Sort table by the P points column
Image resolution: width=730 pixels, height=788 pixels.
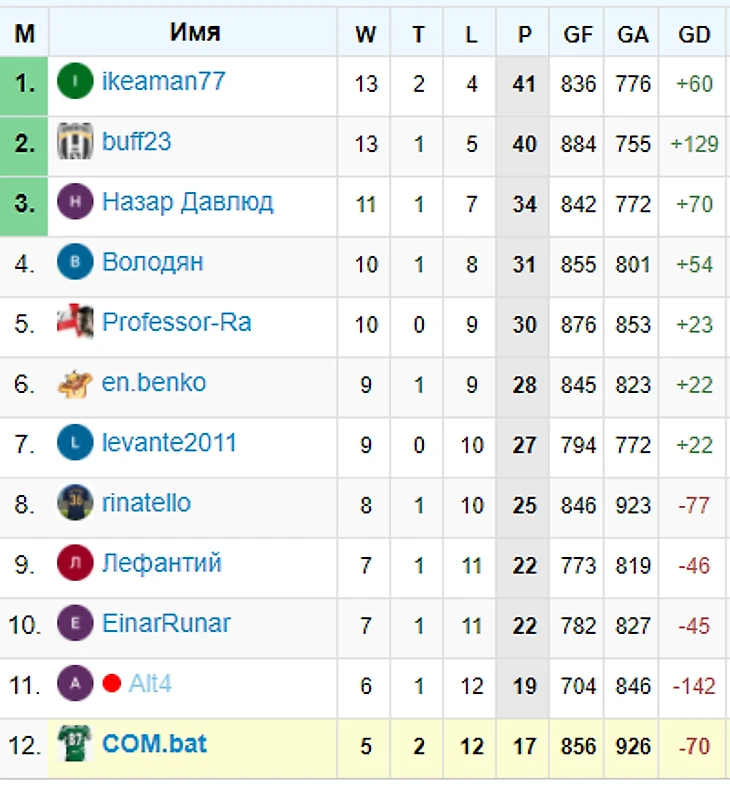(524, 34)
